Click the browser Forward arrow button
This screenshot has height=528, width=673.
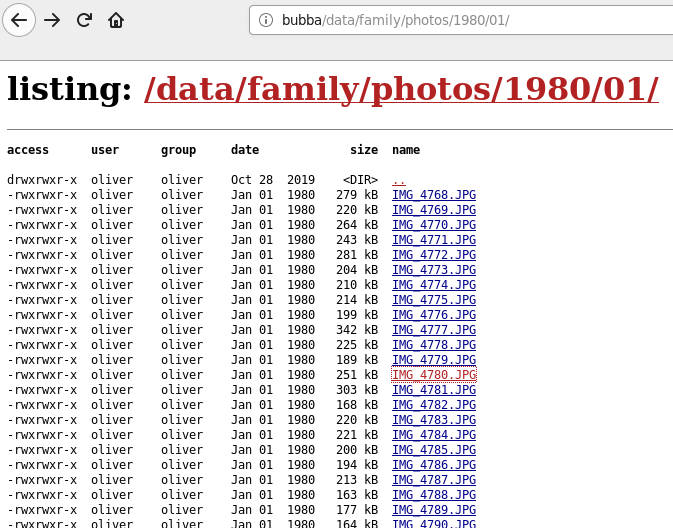52,20
